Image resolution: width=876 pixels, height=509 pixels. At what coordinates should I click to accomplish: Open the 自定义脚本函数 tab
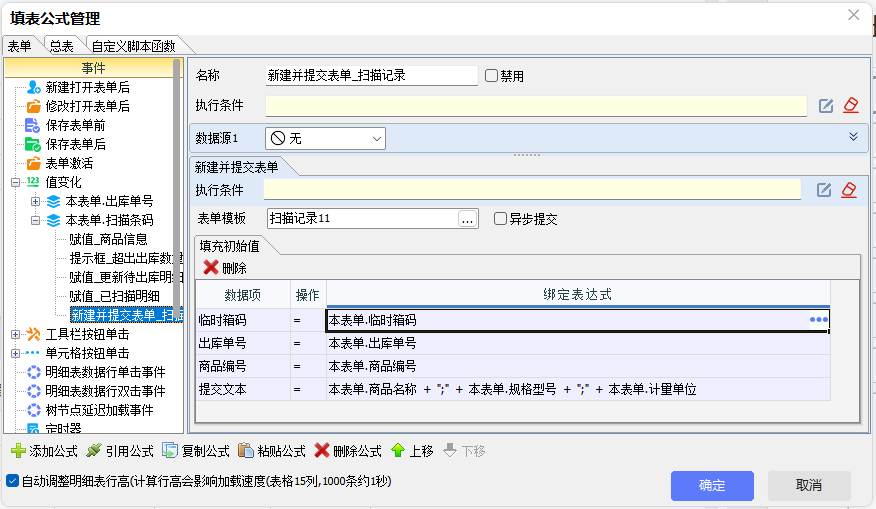pos(133,46)
